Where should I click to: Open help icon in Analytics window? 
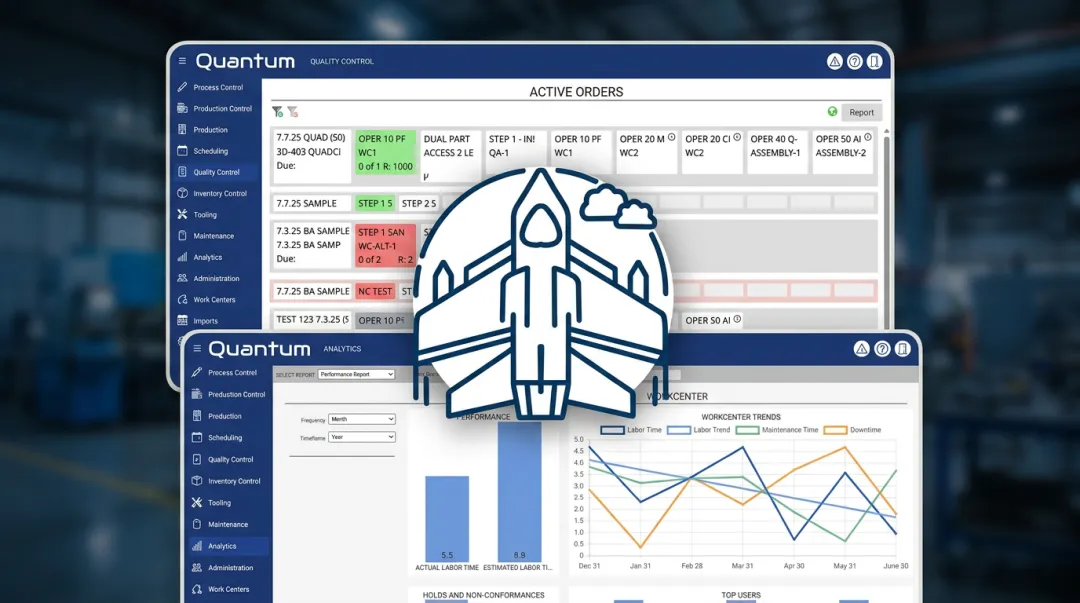[x=882, y=349]
